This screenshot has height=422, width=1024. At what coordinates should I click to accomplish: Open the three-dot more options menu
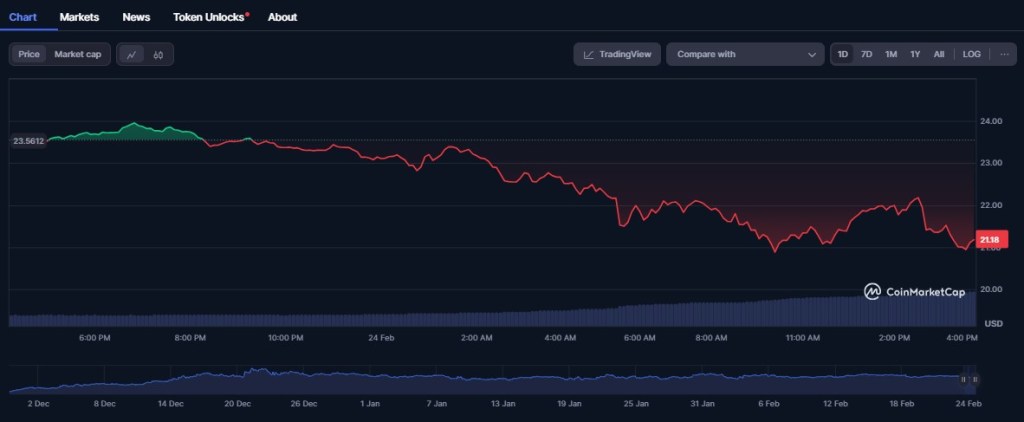(x=1004, y=54)
